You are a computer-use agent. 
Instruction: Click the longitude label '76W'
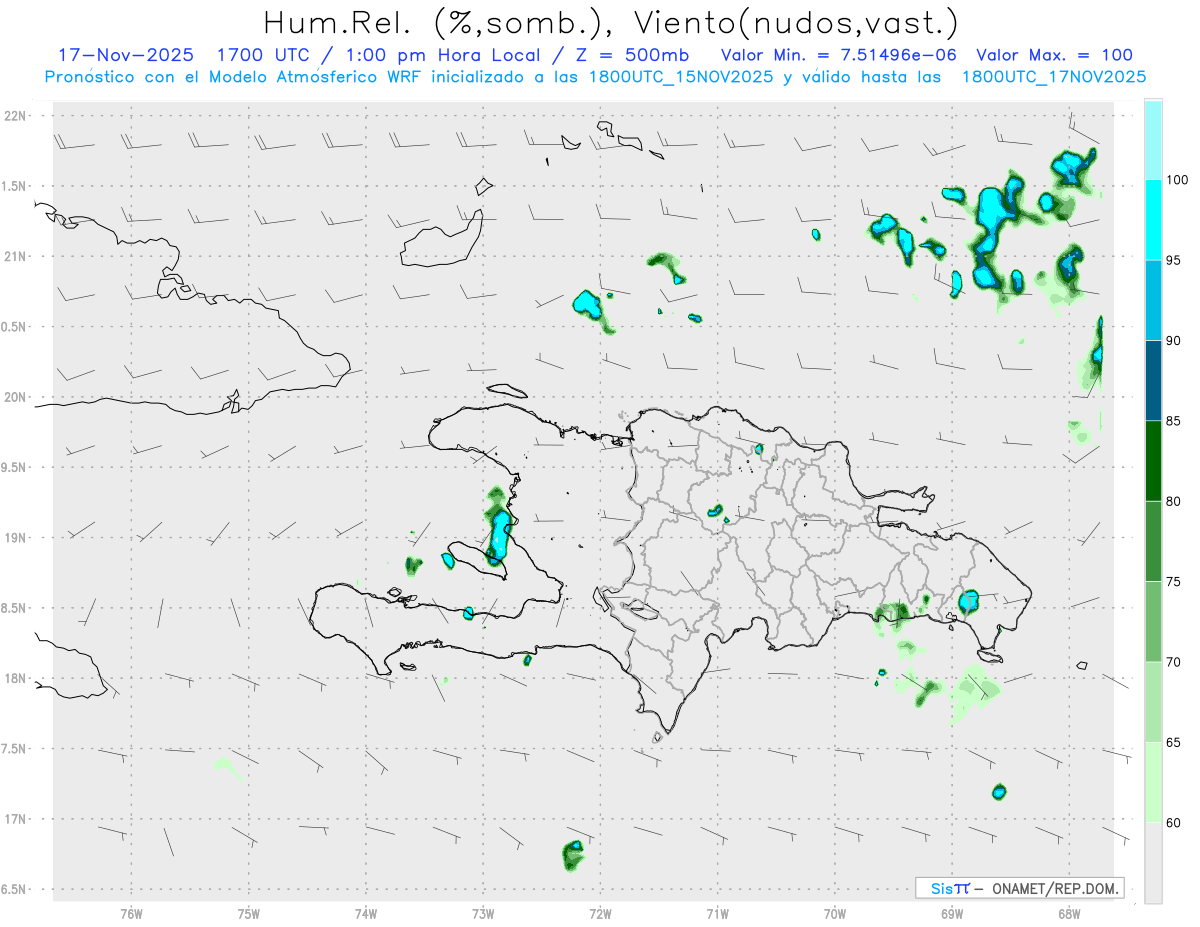click(131, 913)
